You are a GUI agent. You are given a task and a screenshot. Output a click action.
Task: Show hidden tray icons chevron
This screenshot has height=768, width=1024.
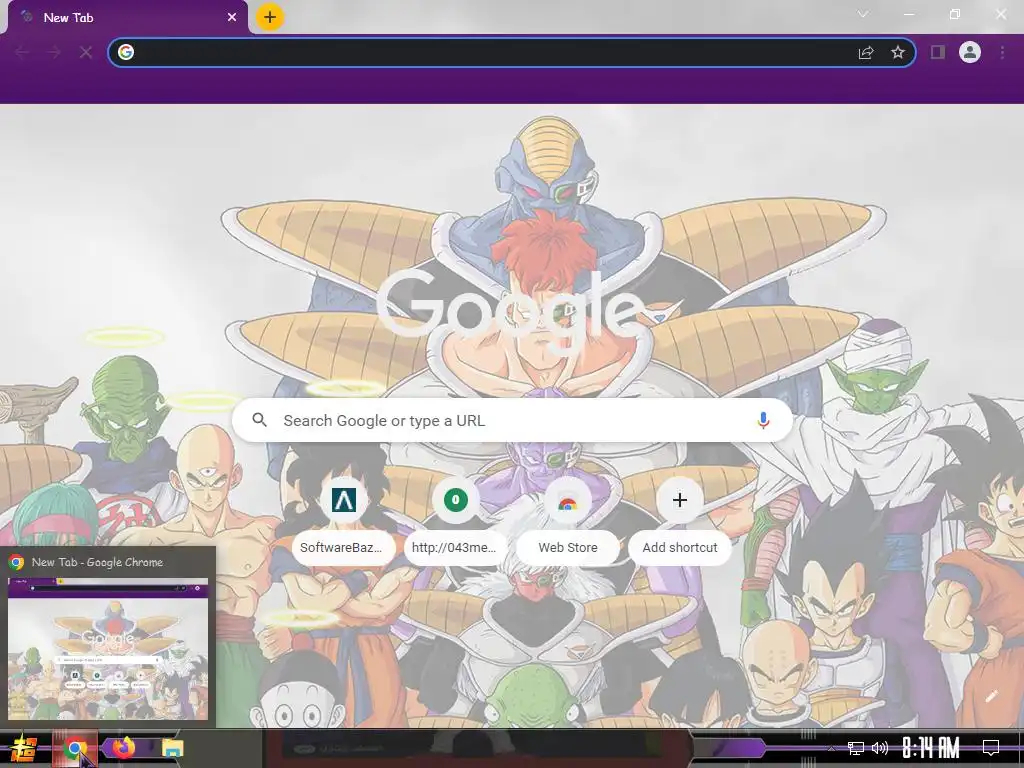[831, 748]
